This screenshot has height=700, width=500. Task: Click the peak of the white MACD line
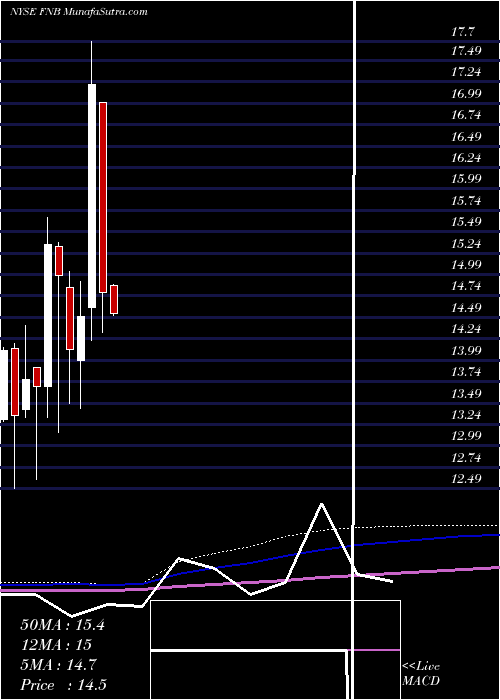[x=321, y=504]
